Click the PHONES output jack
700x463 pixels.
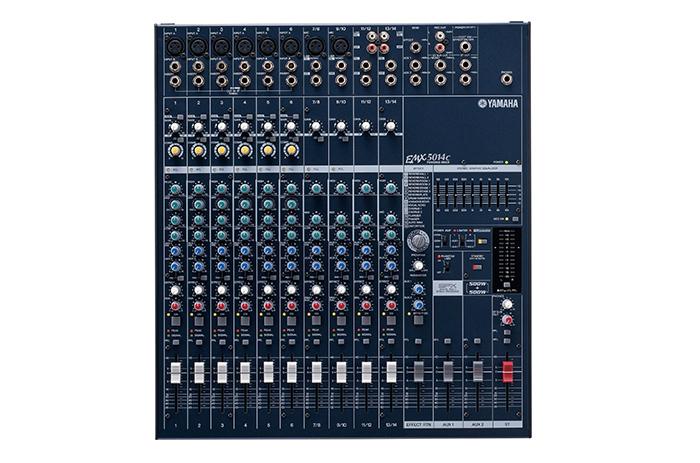506,79
